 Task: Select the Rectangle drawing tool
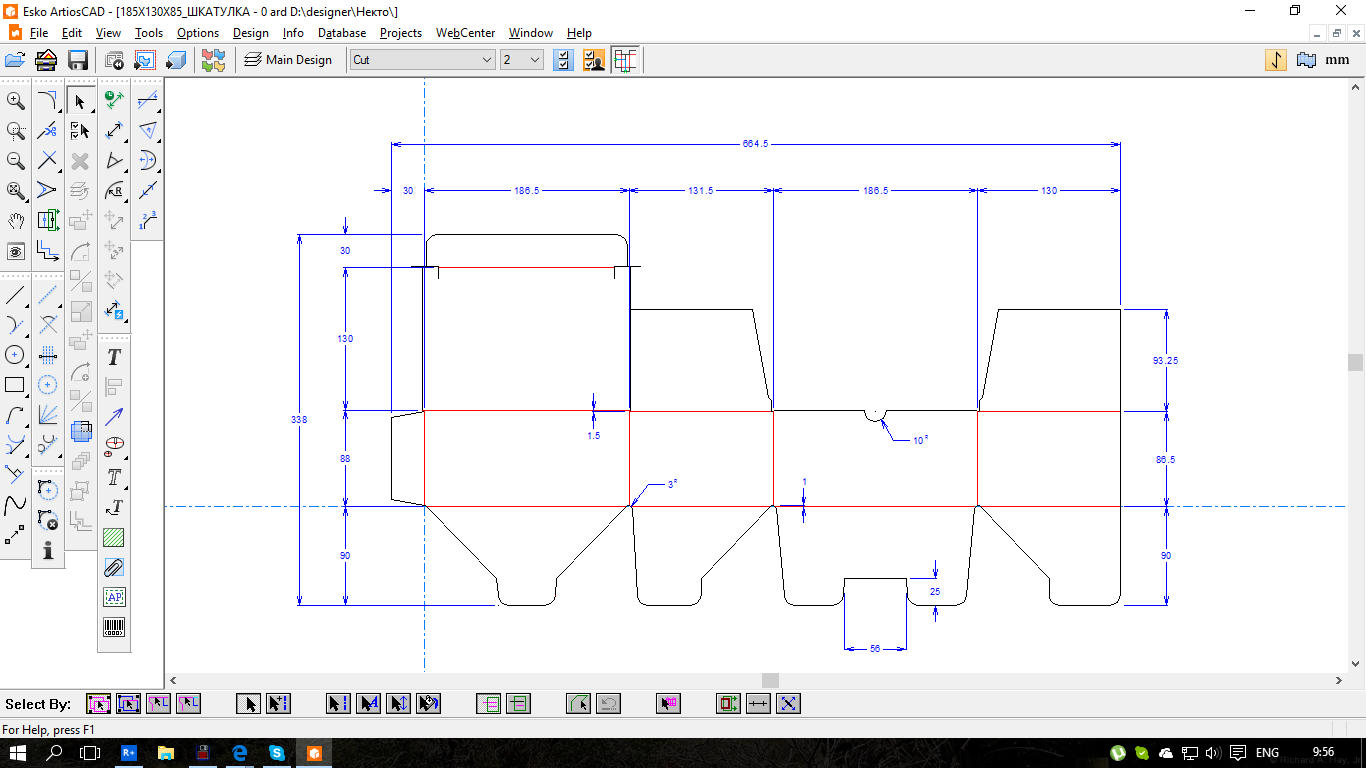[x=16, y=385]
